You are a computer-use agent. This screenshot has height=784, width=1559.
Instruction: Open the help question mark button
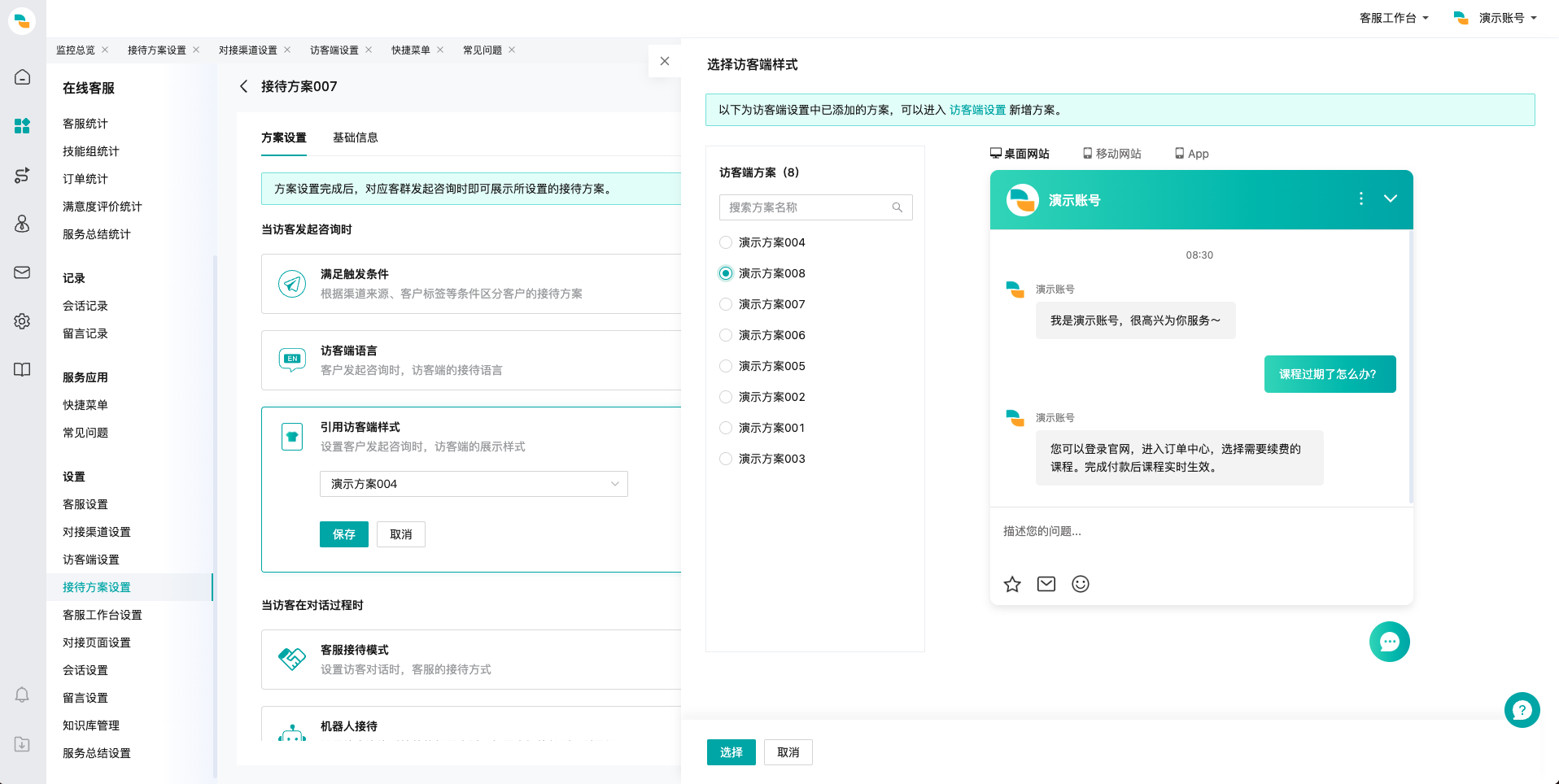click(1522, 710)
